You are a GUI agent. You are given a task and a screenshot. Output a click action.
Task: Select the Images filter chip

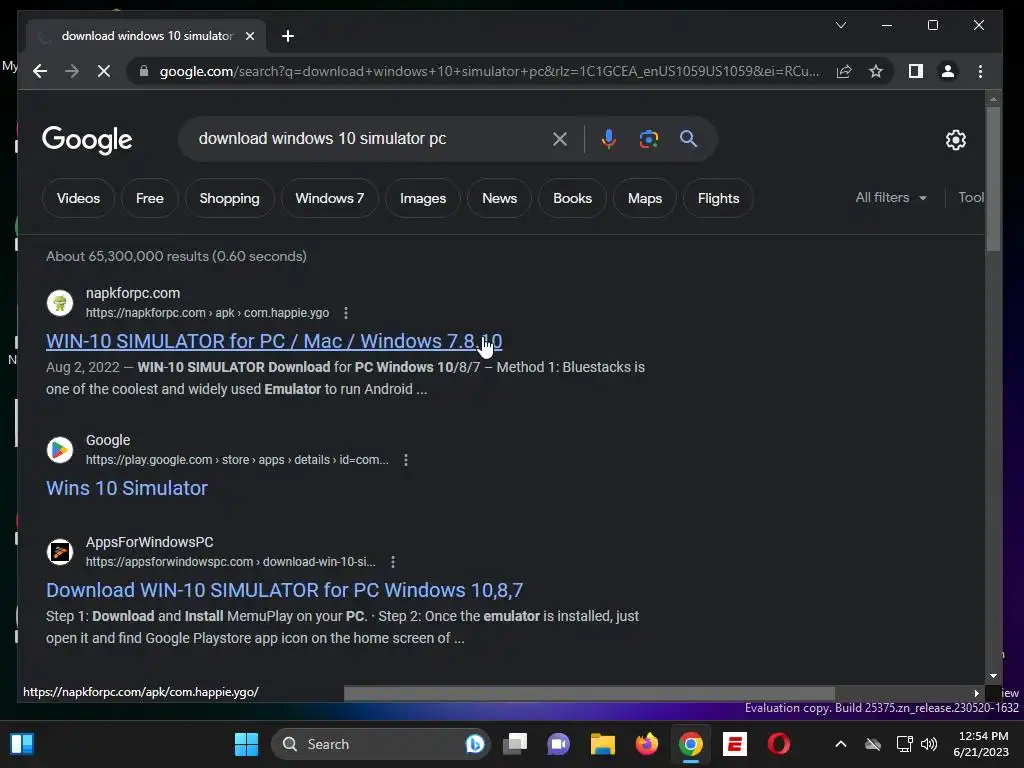(x=423, y=198)
